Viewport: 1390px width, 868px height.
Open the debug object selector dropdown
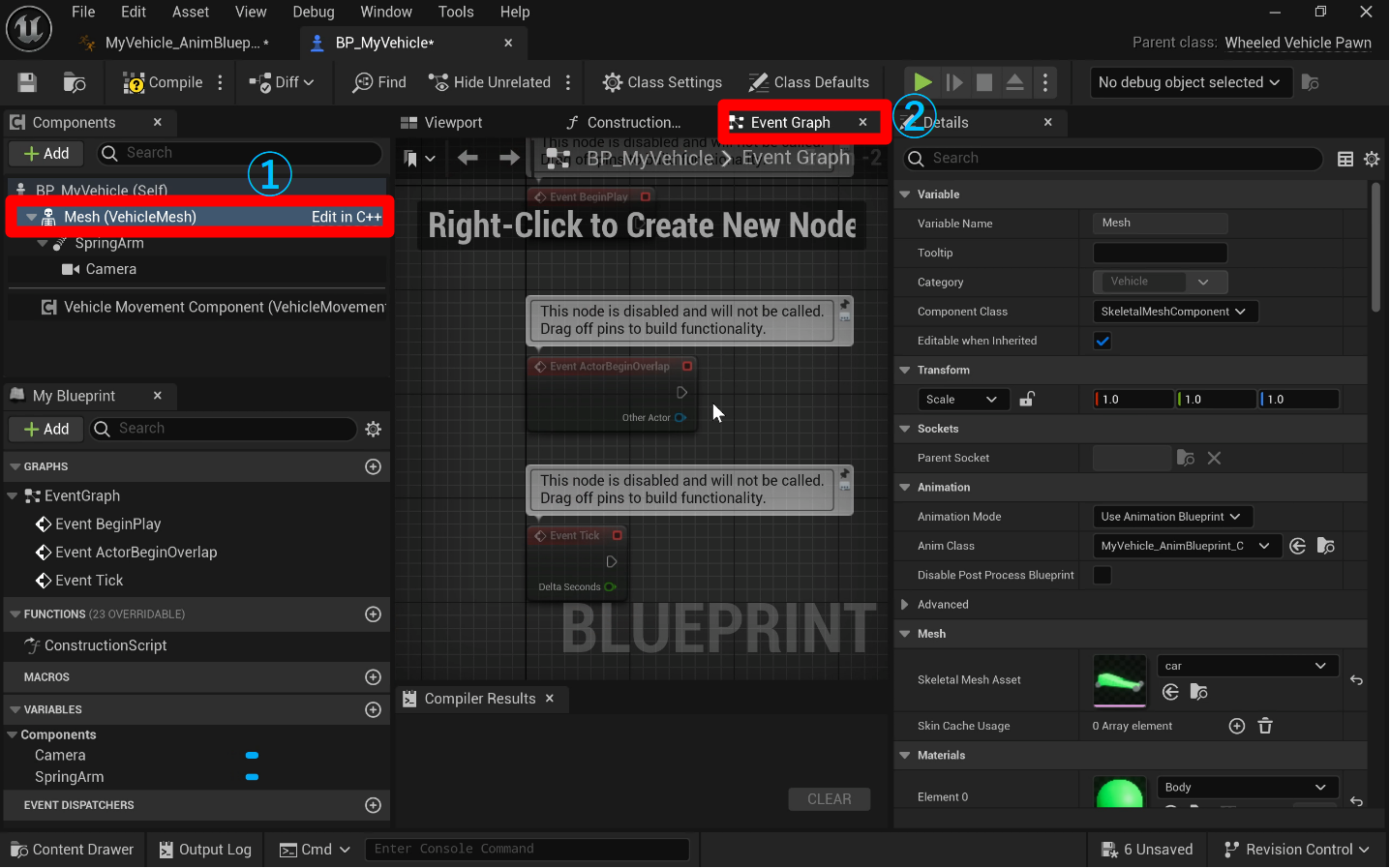[x=1190, y=82]
